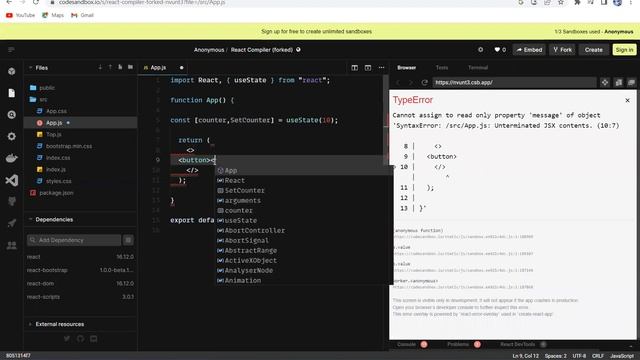Focus the Add Dependency input
Screen dimensions: 640x360
(x=74, y=240)
